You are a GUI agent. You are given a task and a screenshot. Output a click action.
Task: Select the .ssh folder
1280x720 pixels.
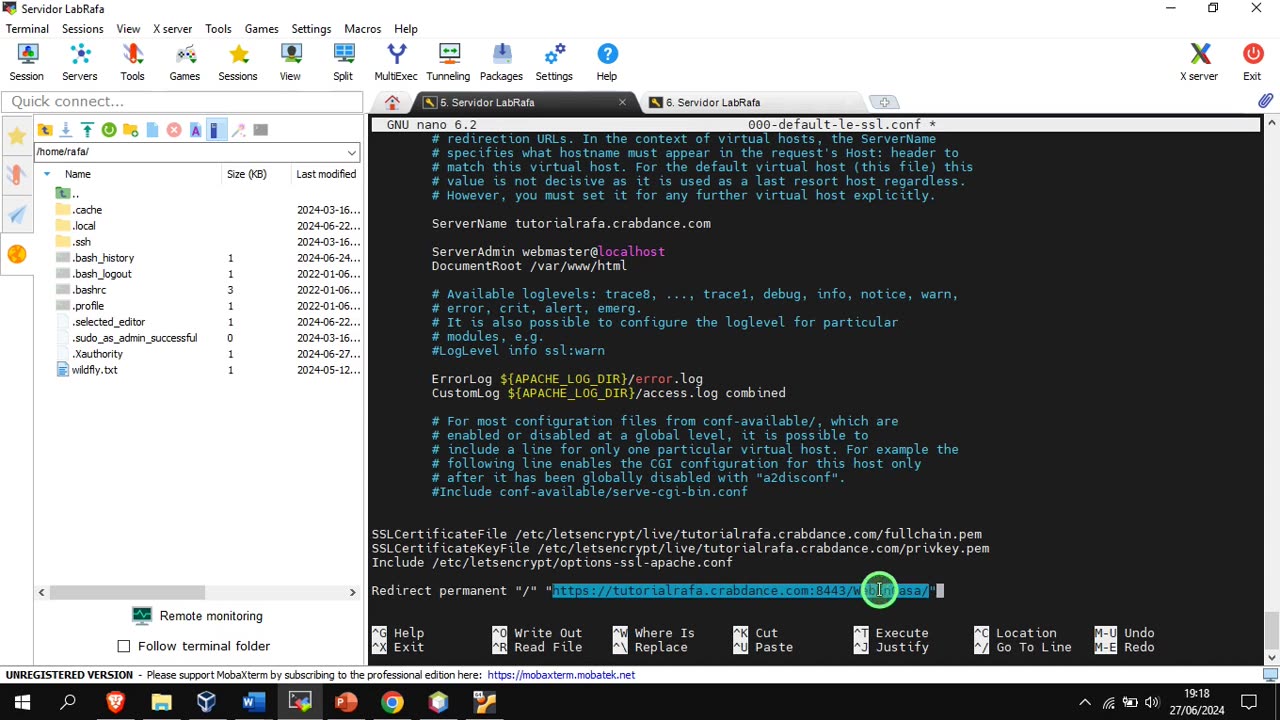[x=82, y=242]
